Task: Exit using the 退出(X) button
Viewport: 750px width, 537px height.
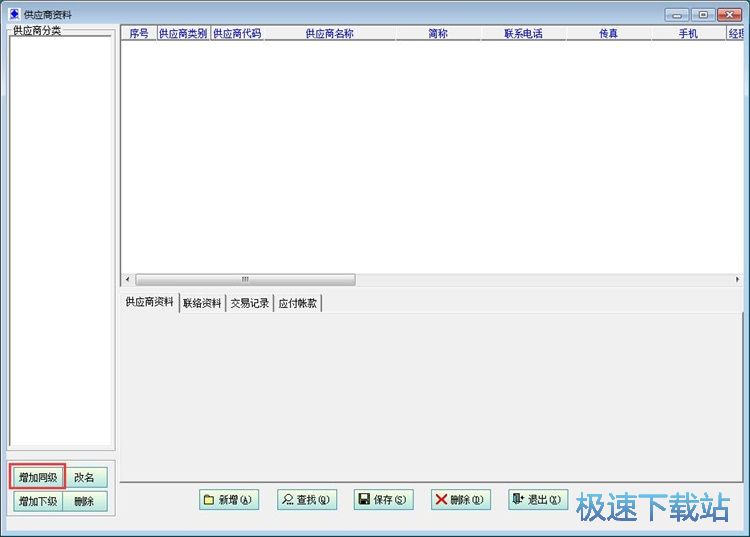Action: (538, 500)
